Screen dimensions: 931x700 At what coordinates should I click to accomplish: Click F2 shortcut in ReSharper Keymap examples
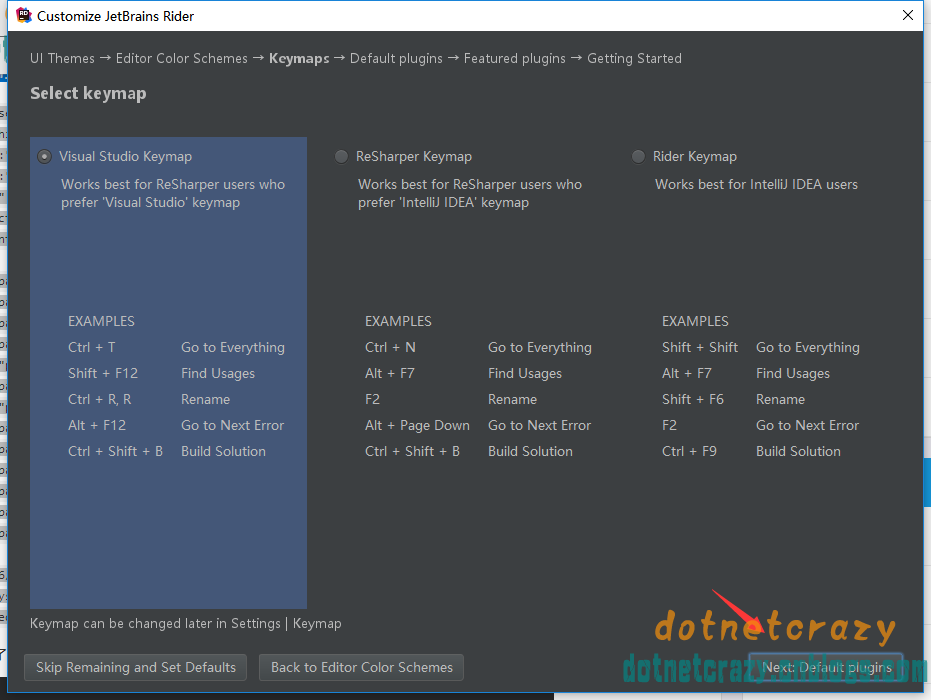(x=372, y=400)
